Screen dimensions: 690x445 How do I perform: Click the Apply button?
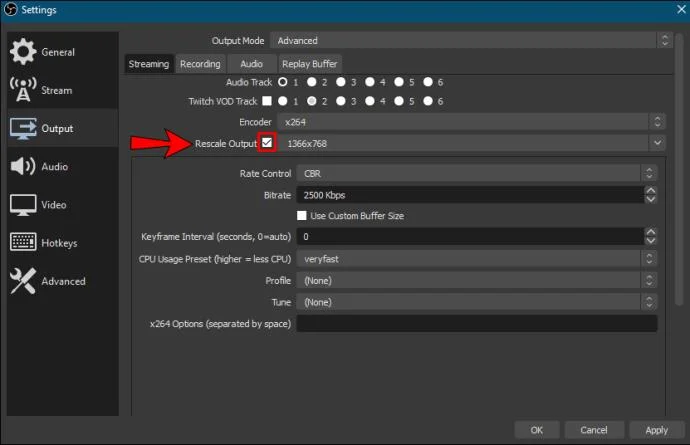pyautogui.click(x=657, y=430)
